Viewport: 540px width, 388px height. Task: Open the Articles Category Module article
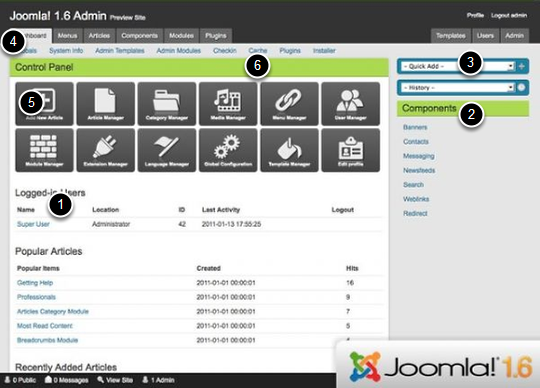pos(53,312)
